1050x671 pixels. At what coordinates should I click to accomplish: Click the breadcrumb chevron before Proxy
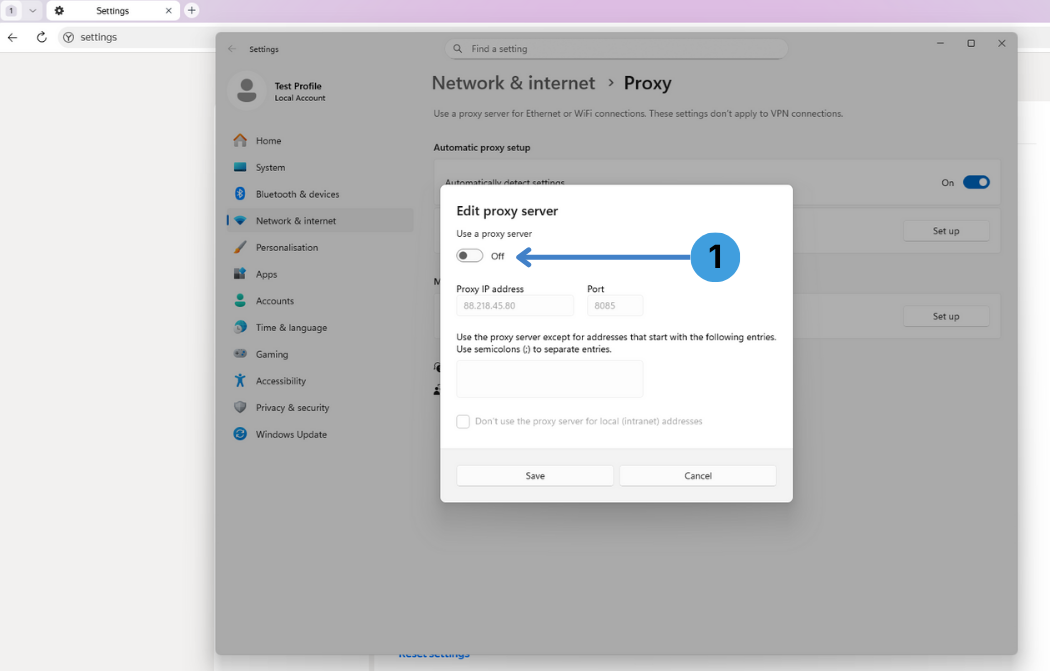point(610,82)
